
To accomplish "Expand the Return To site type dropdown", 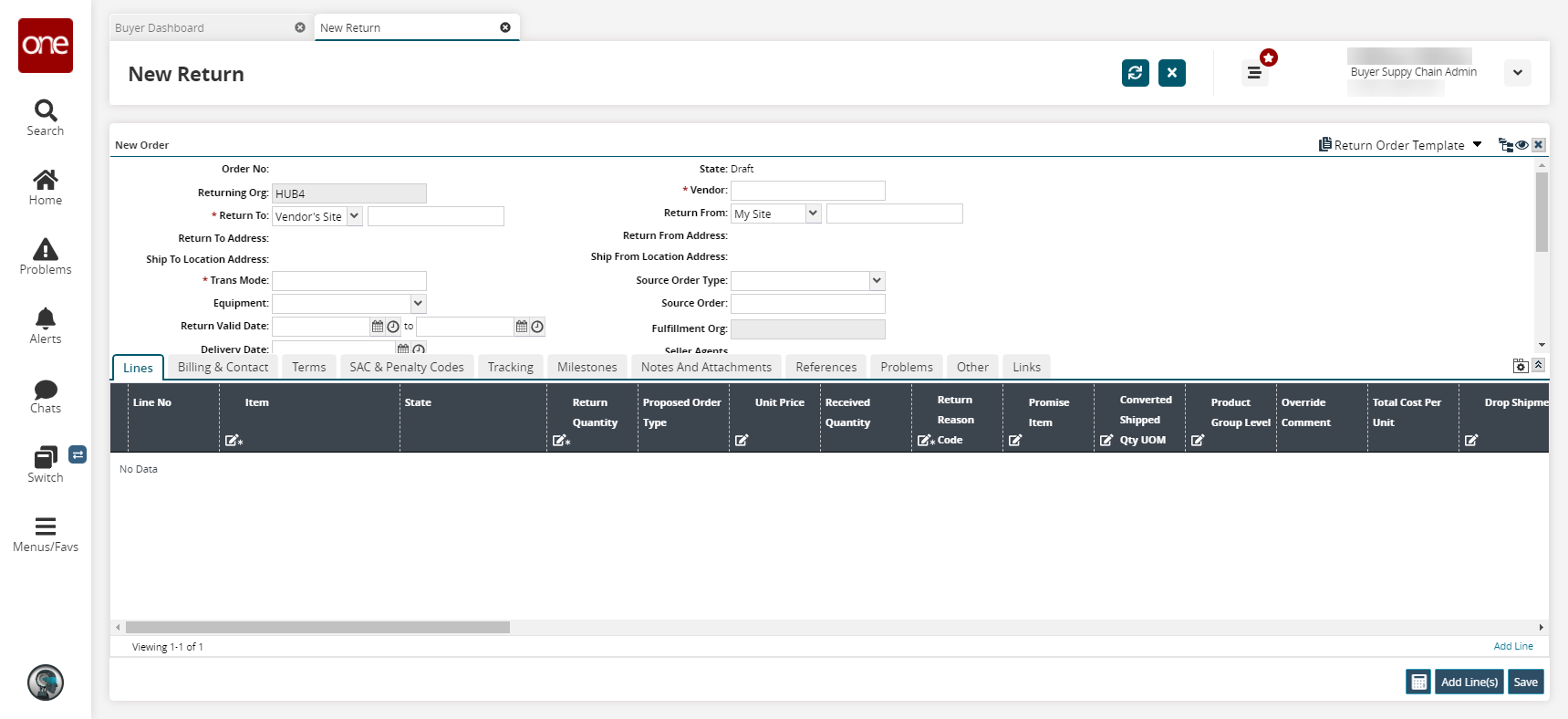I will coord(354,216).
